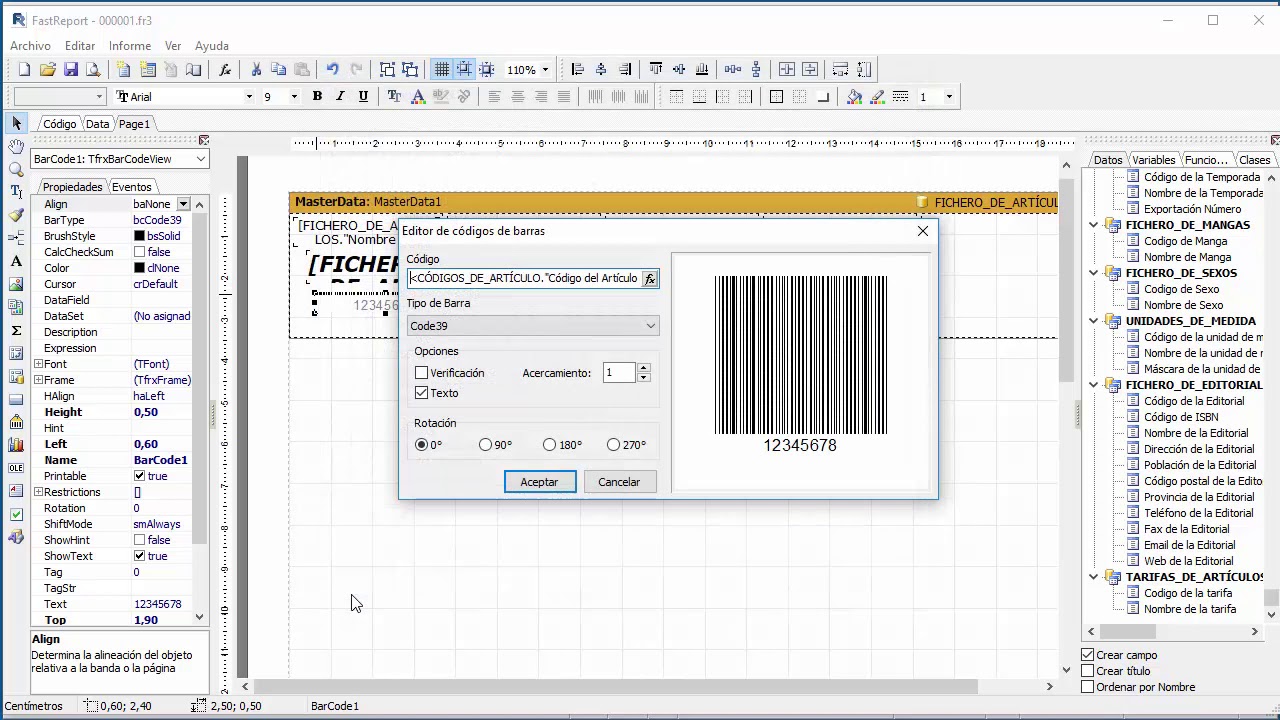Enable the Verificación checkbox
The width and height of the screenshot is (1280, 720).
[421, 373]
